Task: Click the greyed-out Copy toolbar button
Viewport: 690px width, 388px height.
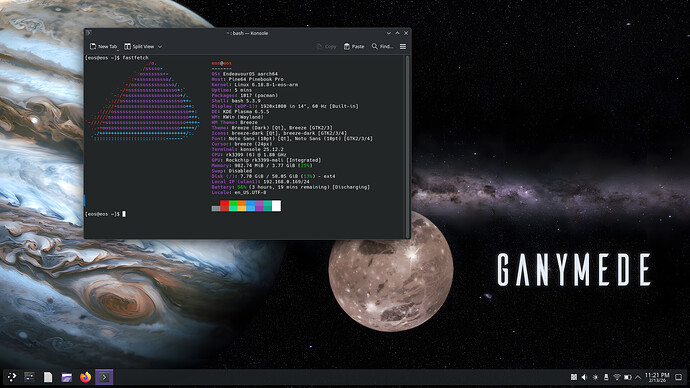Action: pyautogui.click(x=326, y=46)
